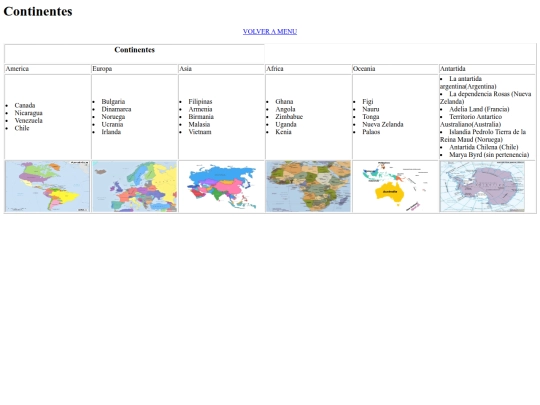Screen dimensions: 540x405
Task: Click Irlanda list item
Action: click(111, 132)
